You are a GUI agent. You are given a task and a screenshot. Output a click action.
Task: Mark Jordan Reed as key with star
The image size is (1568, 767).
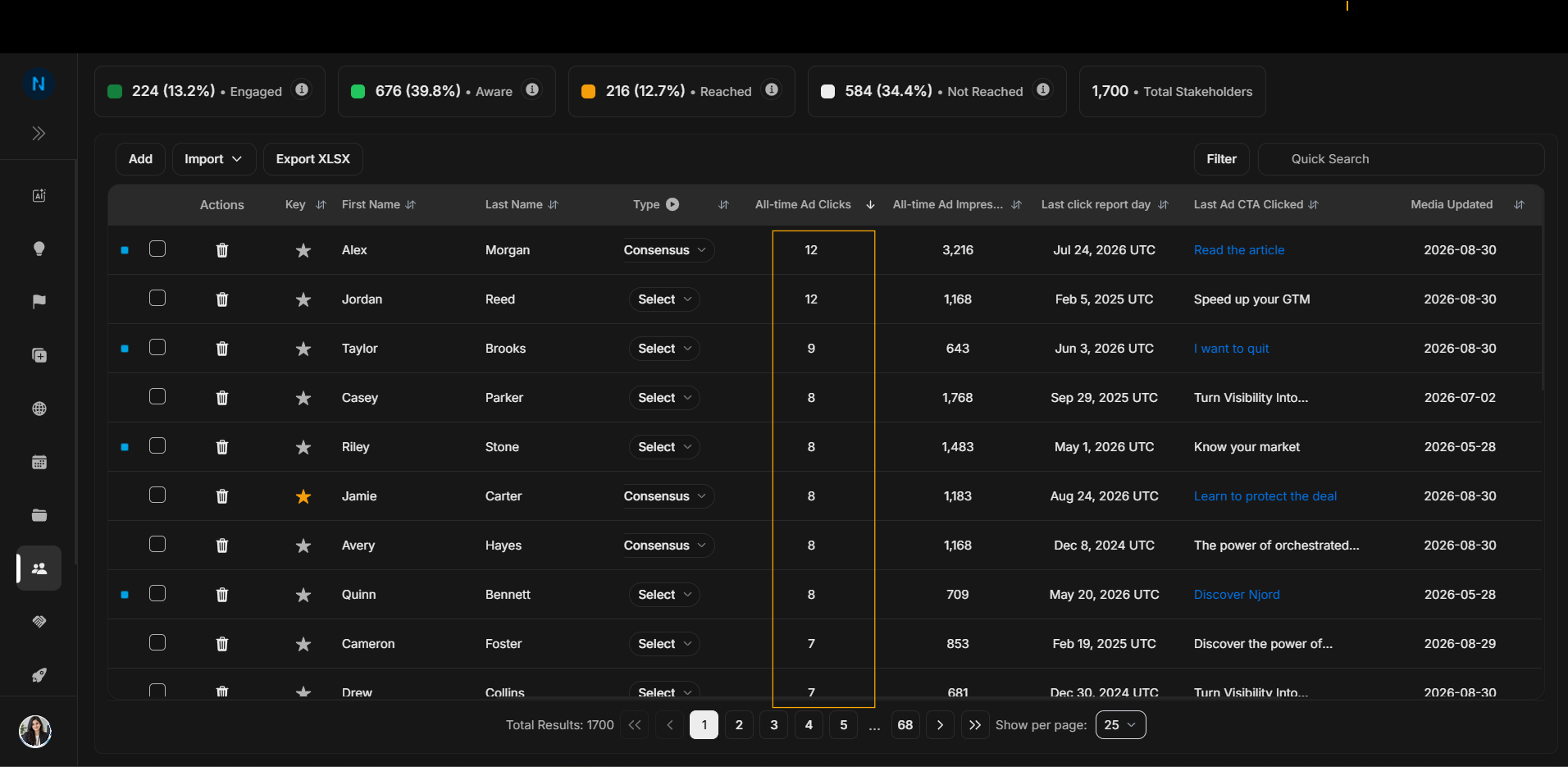pos(303,299)
